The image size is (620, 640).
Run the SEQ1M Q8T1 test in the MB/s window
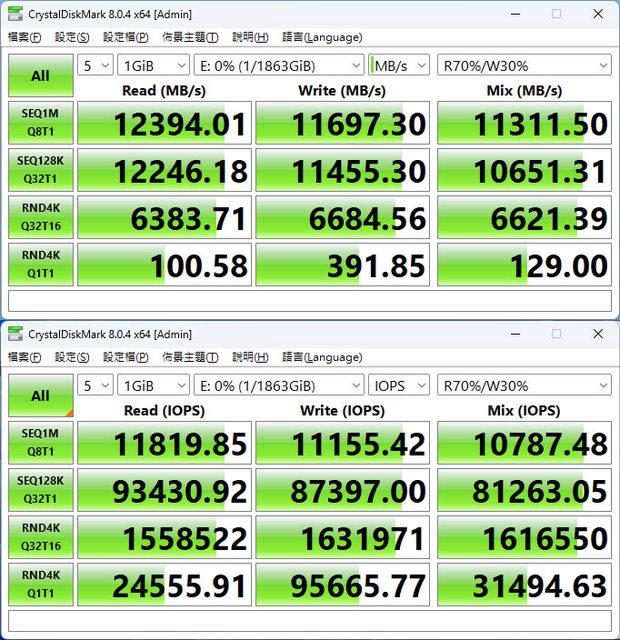tap(40, 123)
